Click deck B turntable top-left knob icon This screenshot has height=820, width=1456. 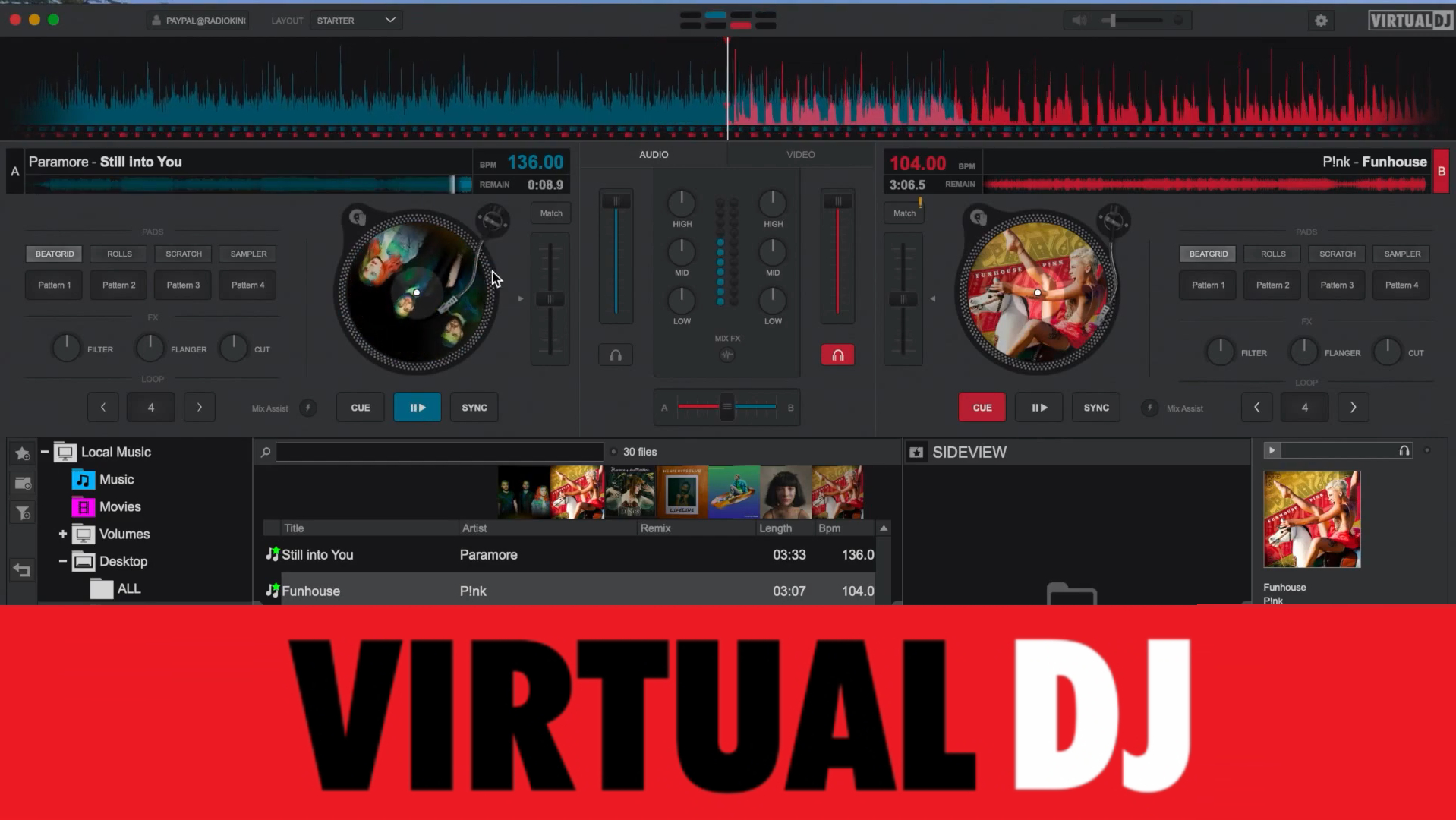point(979,218)
